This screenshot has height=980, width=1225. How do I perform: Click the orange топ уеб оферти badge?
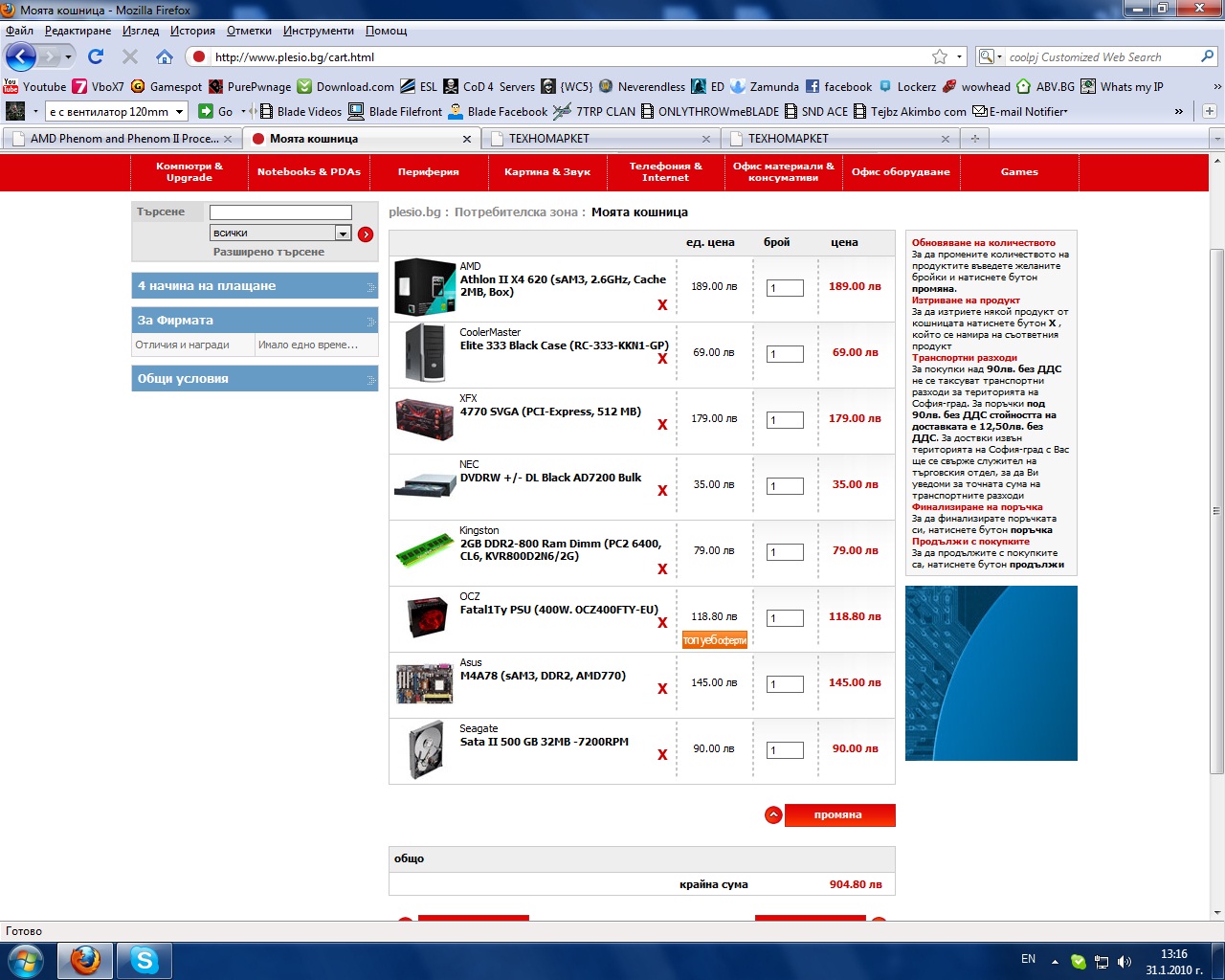(714, 639)
